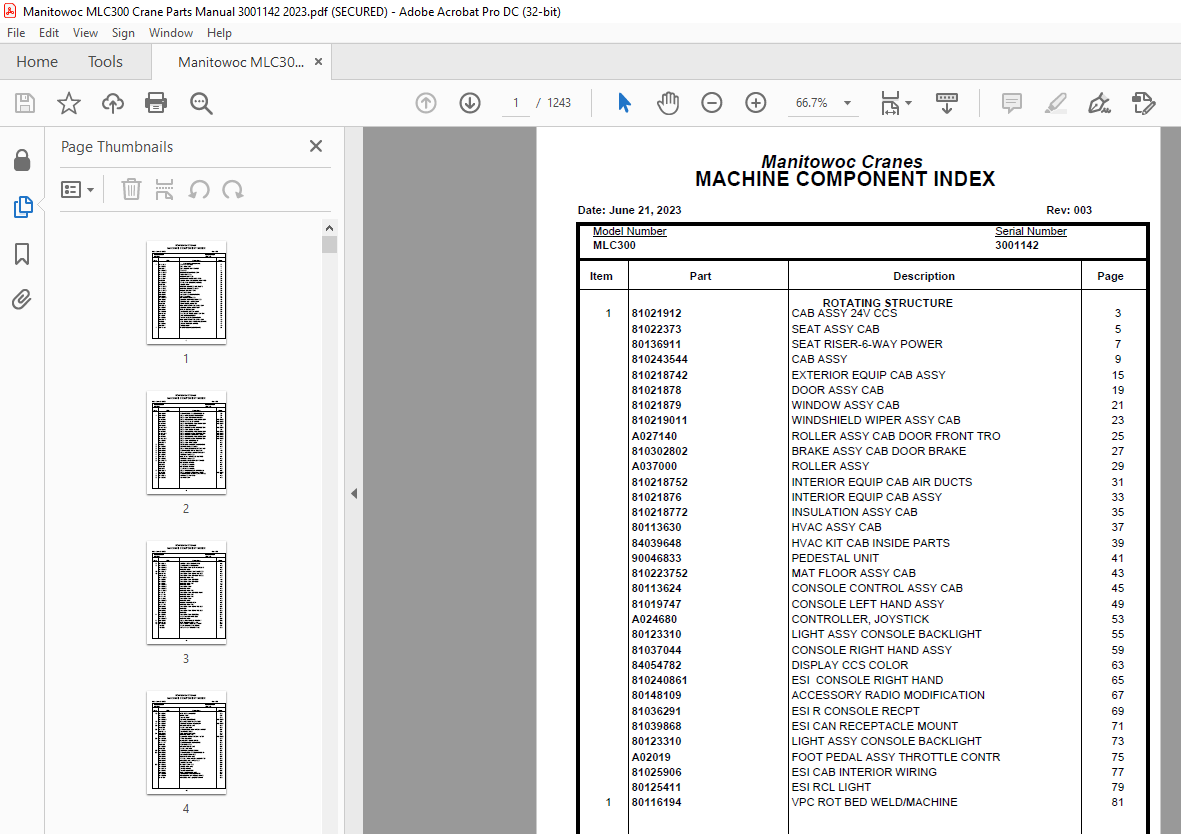This screenshot has width=1181, height=834.
Task: Open the Edit menu
Action: [x=49, y=32]
